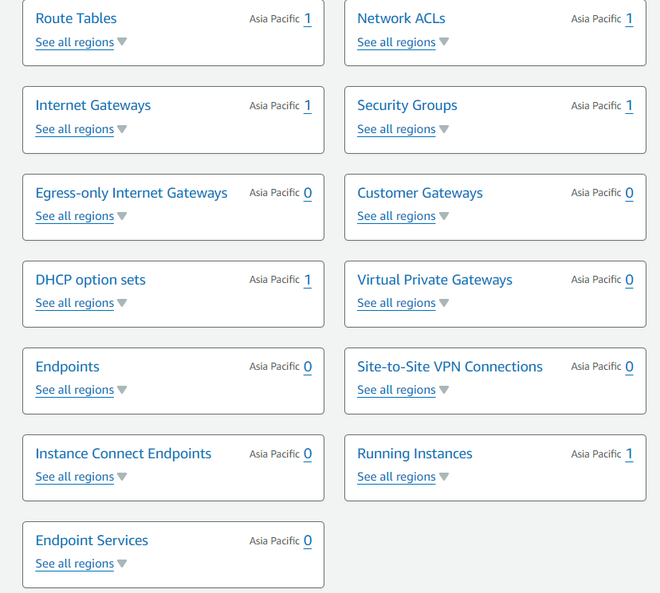Open Security Groups resource page

tap(407, 105)
